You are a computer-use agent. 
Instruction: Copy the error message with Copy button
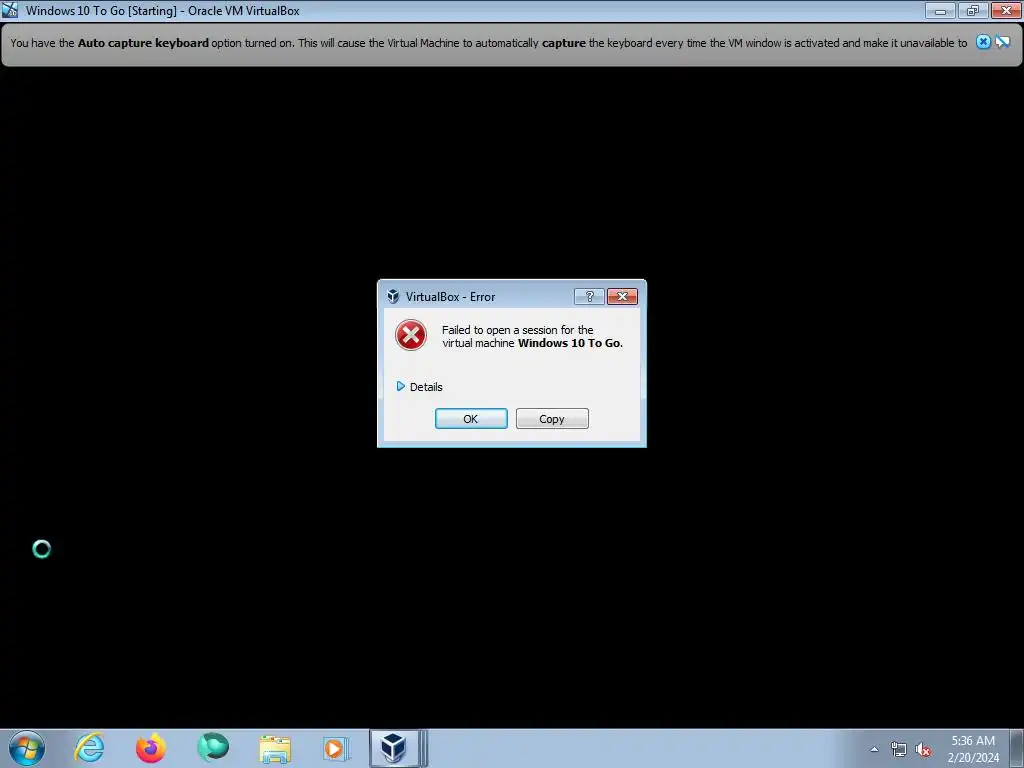click(x=552, y=419)
